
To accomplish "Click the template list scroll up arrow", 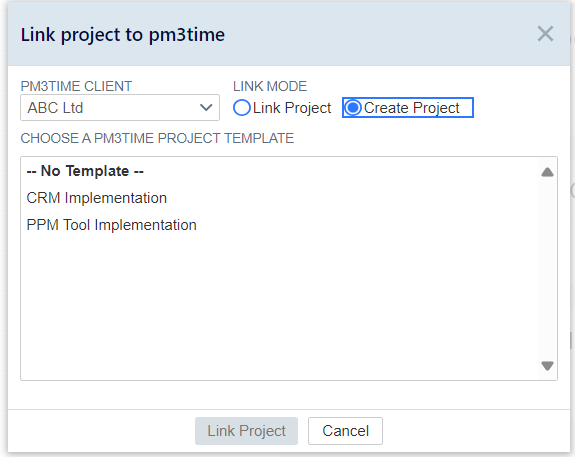I will (x=547, y=172).
